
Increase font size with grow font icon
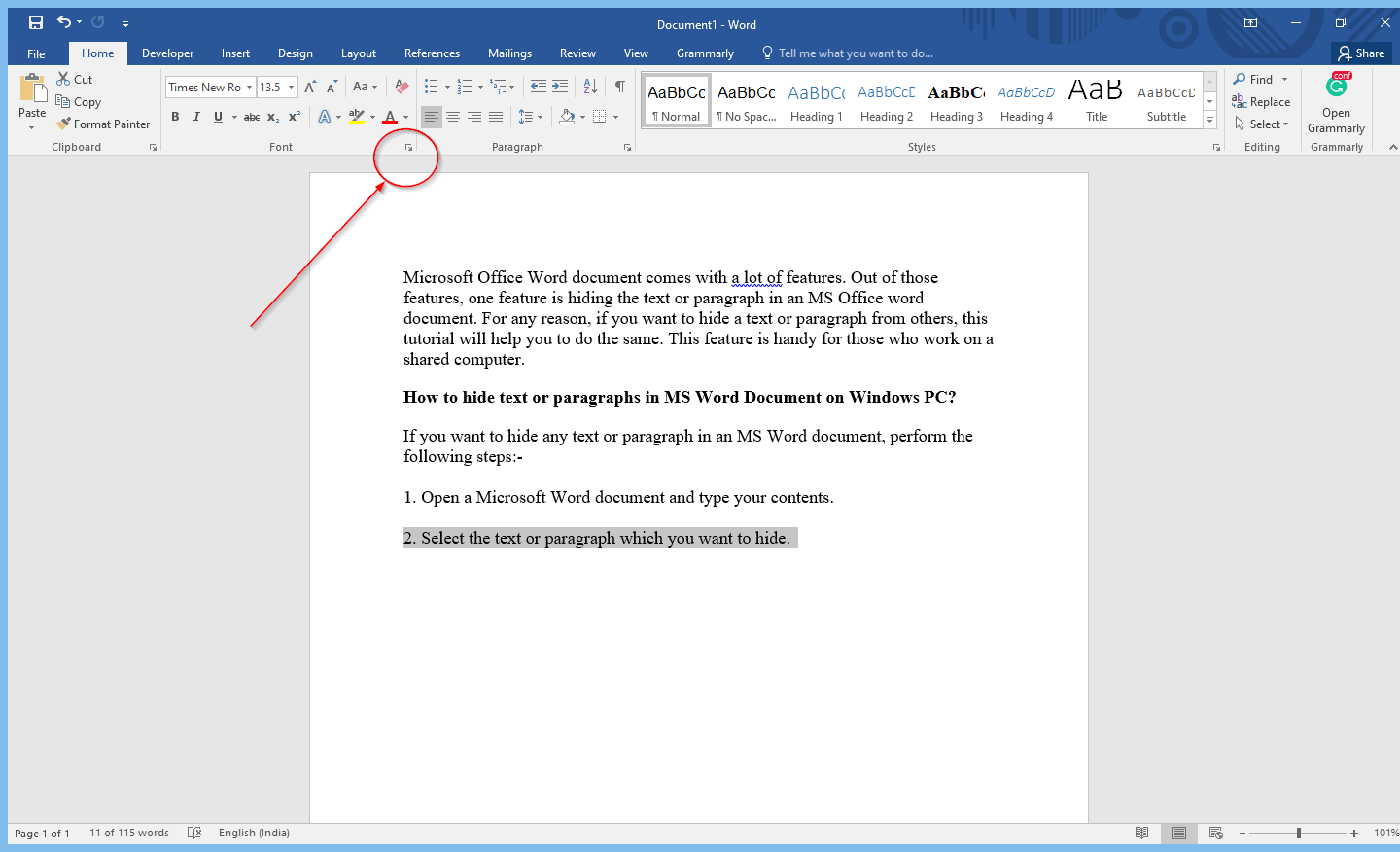pyautogui.click(x=310, y=88)
